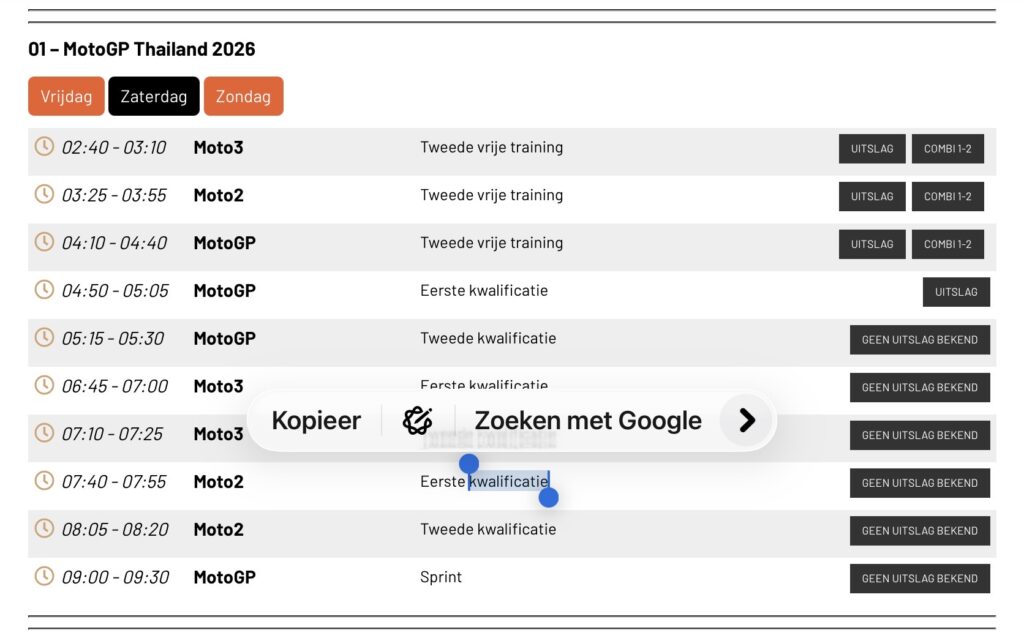Open Uitslag for Moto3 second free practice
The height and width of the screenshot is (638, 1024).
coord(872,149)
